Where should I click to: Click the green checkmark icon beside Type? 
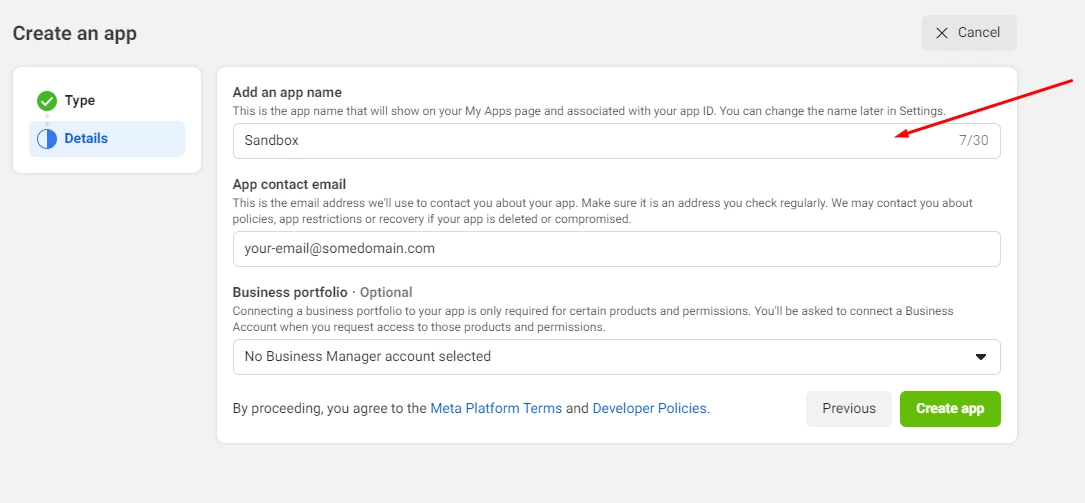point(47,101)
